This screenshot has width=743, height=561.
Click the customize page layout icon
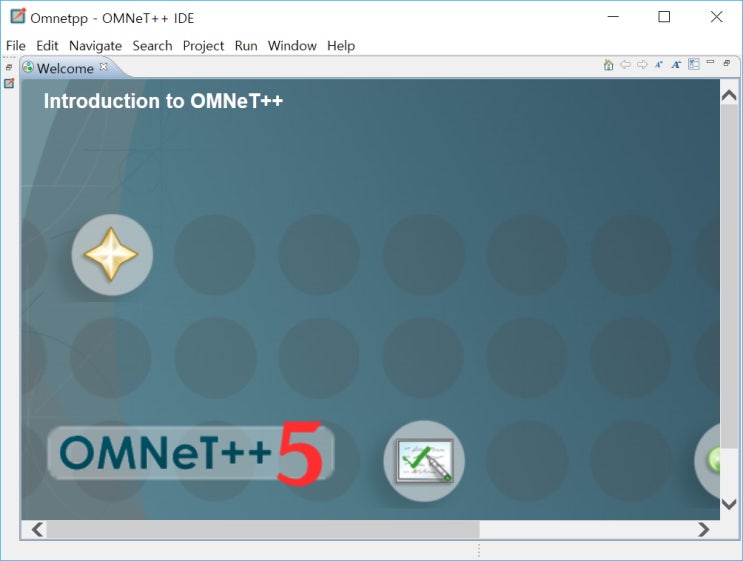(694, 64)
